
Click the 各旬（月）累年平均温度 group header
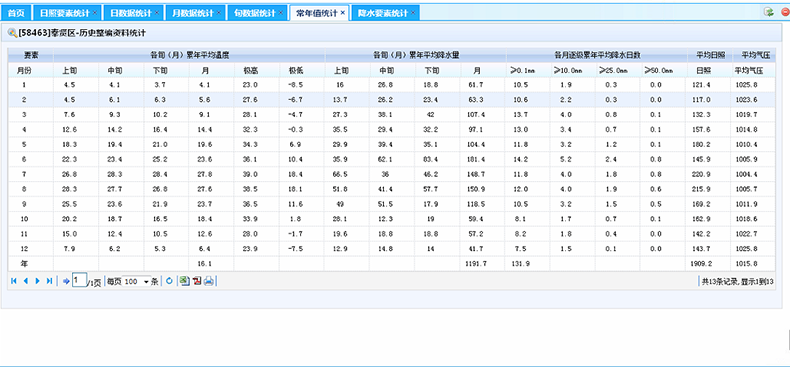pyautogui.click(x=189, y=55)
